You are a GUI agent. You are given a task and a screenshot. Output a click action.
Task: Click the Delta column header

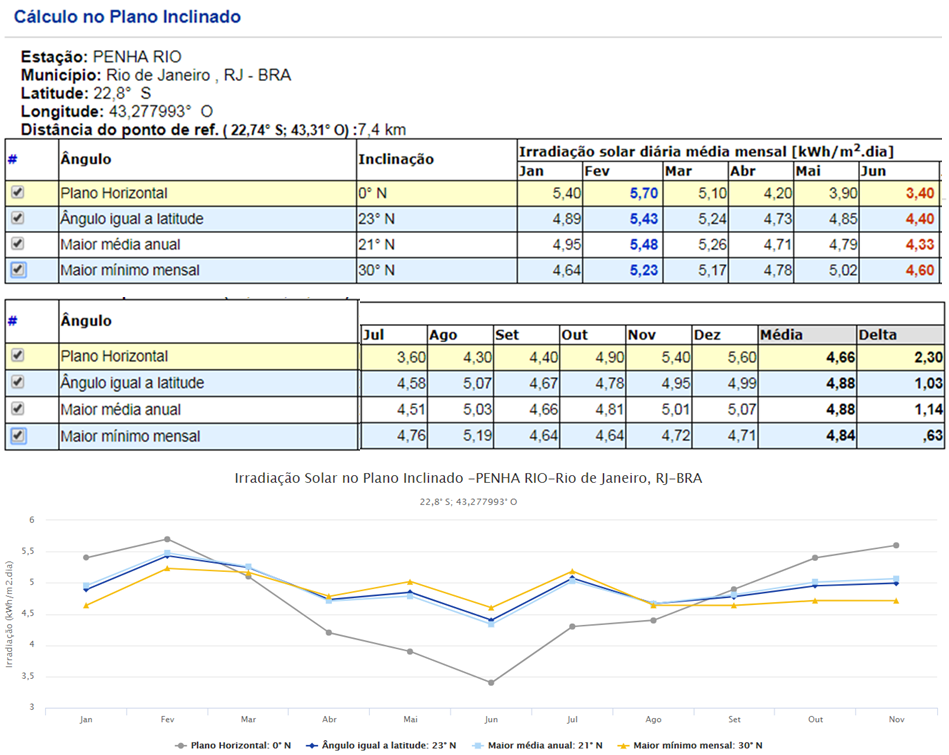click(877, 335)
